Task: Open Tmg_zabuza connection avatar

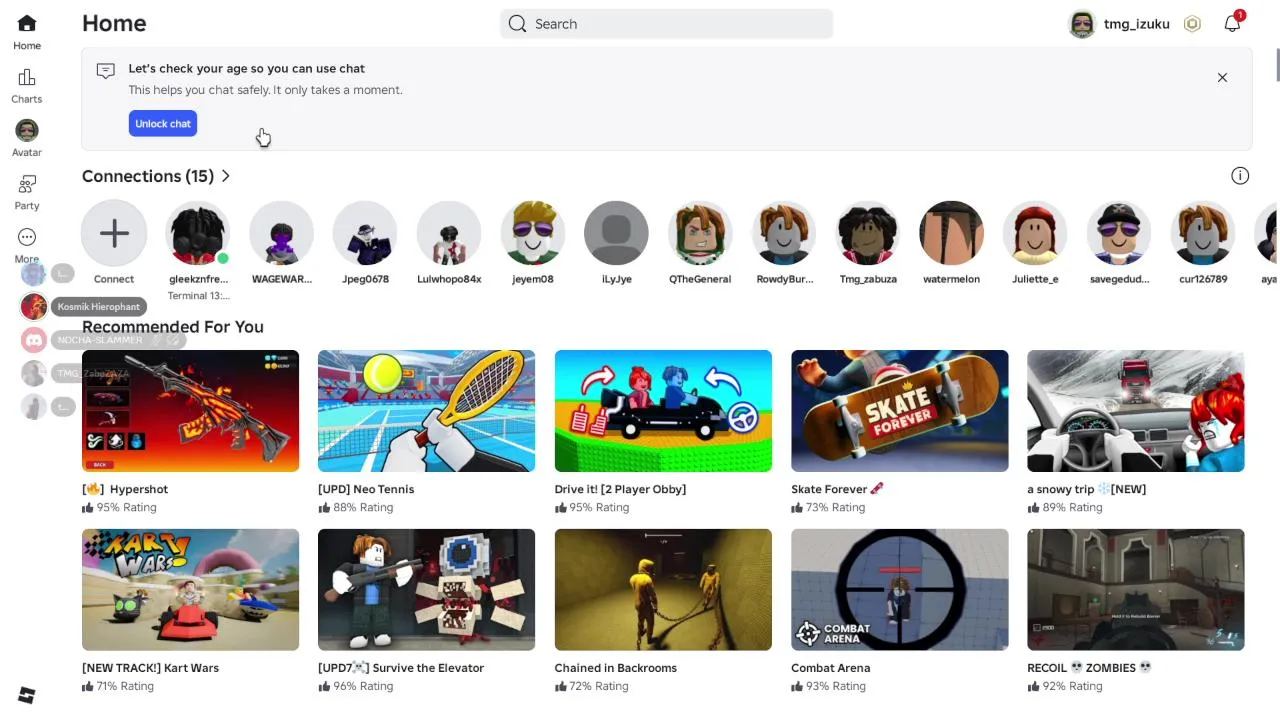Action: tap(868, 233)
